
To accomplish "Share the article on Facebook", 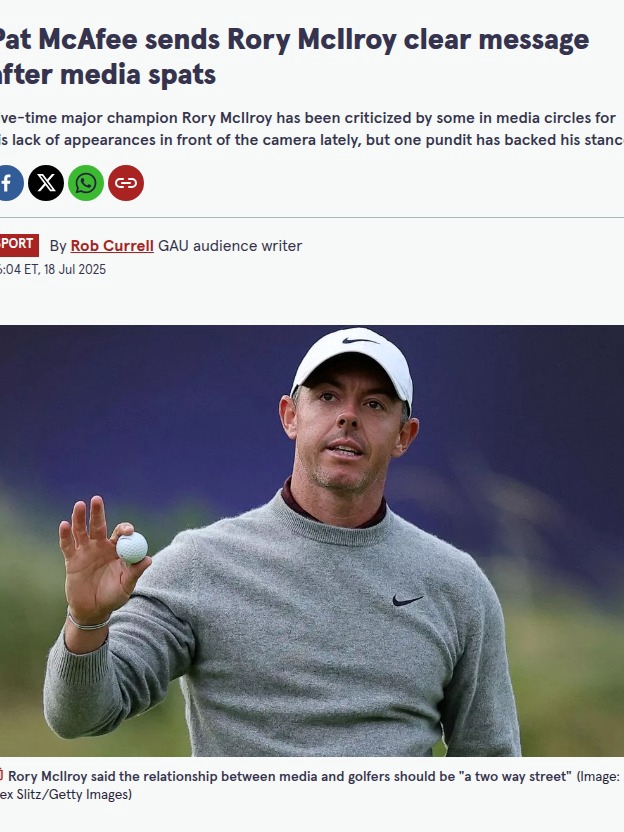I will point(10,183).
